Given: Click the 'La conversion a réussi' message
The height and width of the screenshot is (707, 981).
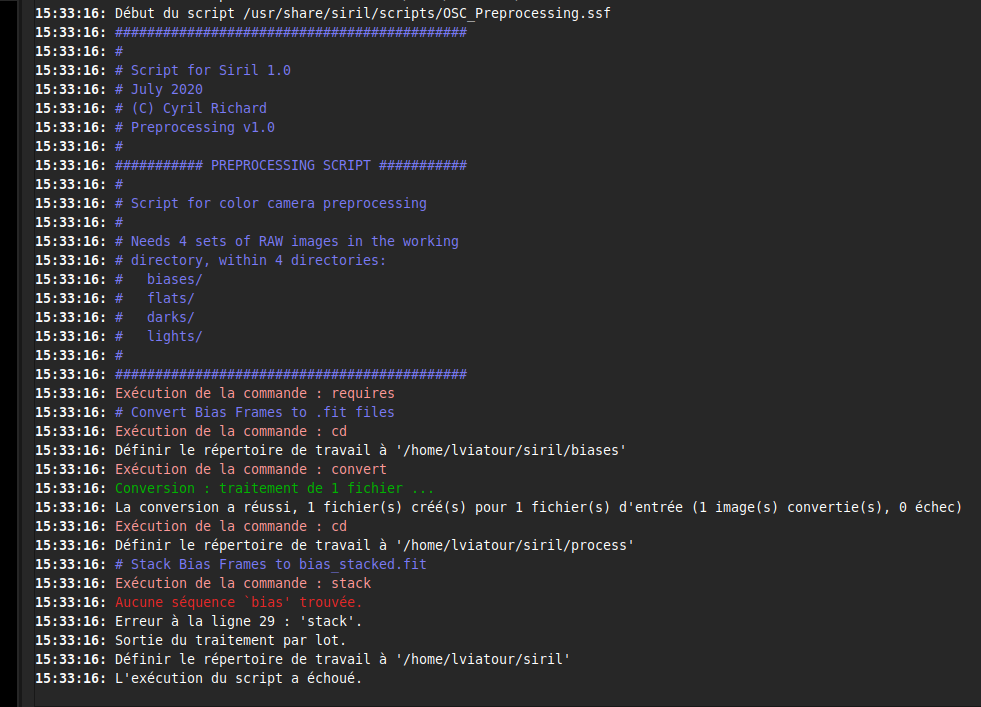Looking at the screenshot, I should [538, 507].
